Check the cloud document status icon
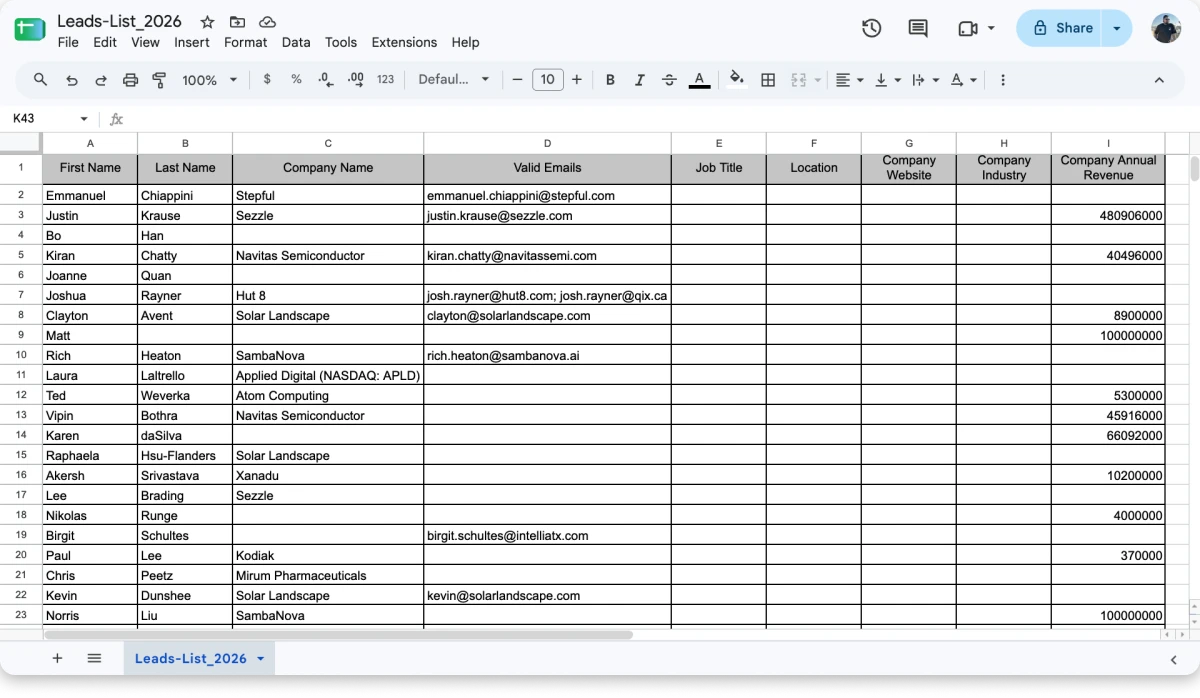 coord(267,22)
